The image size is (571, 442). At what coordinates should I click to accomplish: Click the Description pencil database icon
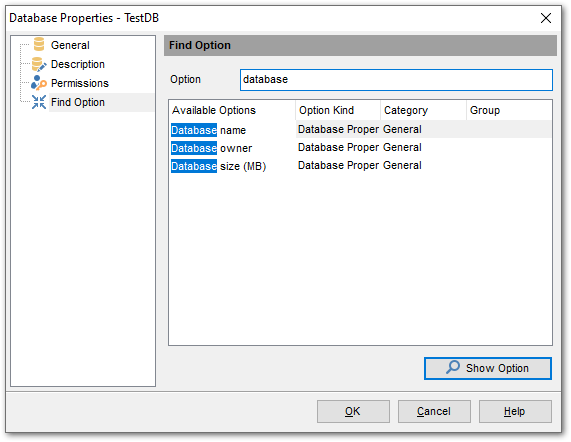pos(39,64)
